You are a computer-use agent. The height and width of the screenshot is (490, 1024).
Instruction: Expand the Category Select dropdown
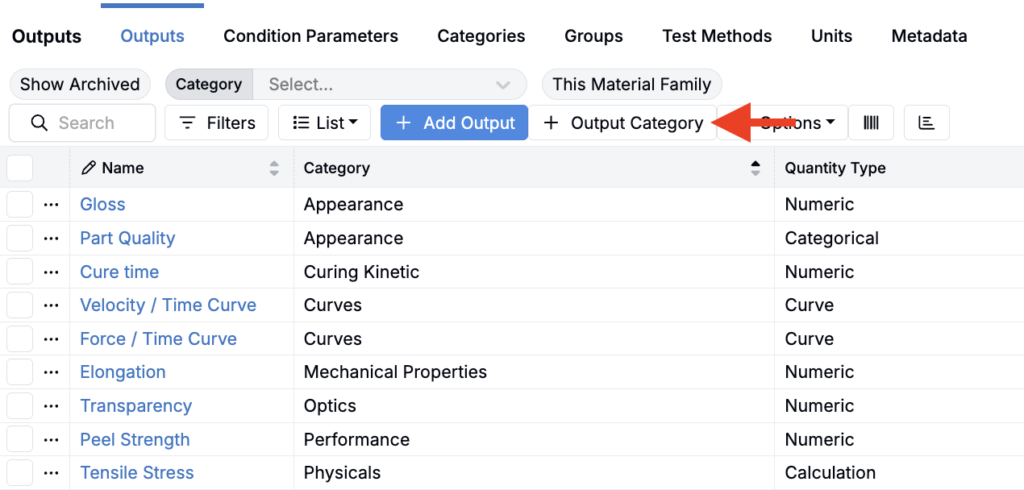click(x=390, y=85)
